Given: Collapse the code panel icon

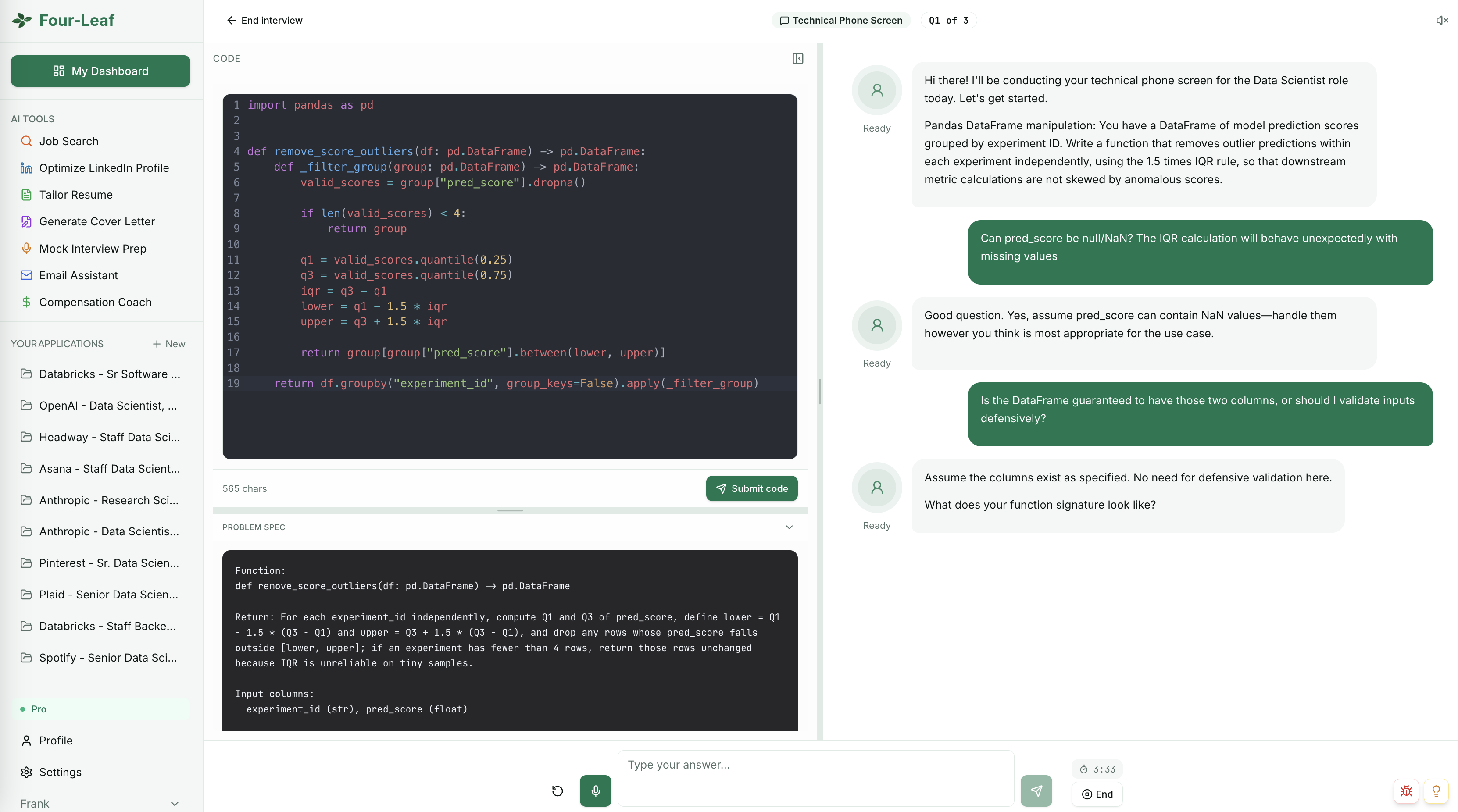Looking at the screenshot, I should (797, 58).
